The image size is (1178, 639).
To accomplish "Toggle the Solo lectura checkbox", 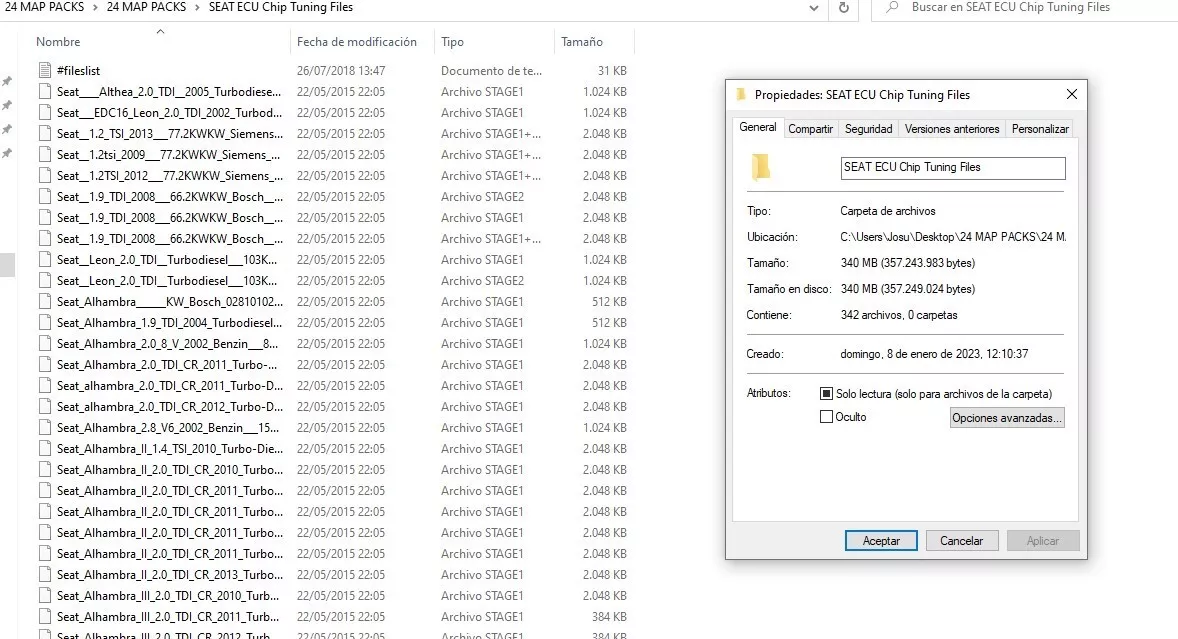I will (x=826, y=393).
